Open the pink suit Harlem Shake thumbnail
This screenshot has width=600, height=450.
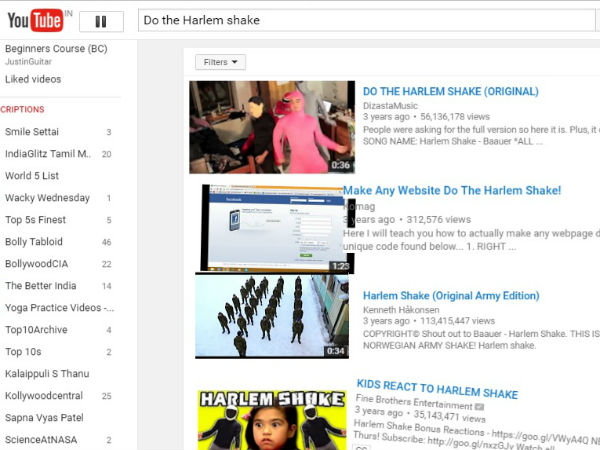click(272, 127)
